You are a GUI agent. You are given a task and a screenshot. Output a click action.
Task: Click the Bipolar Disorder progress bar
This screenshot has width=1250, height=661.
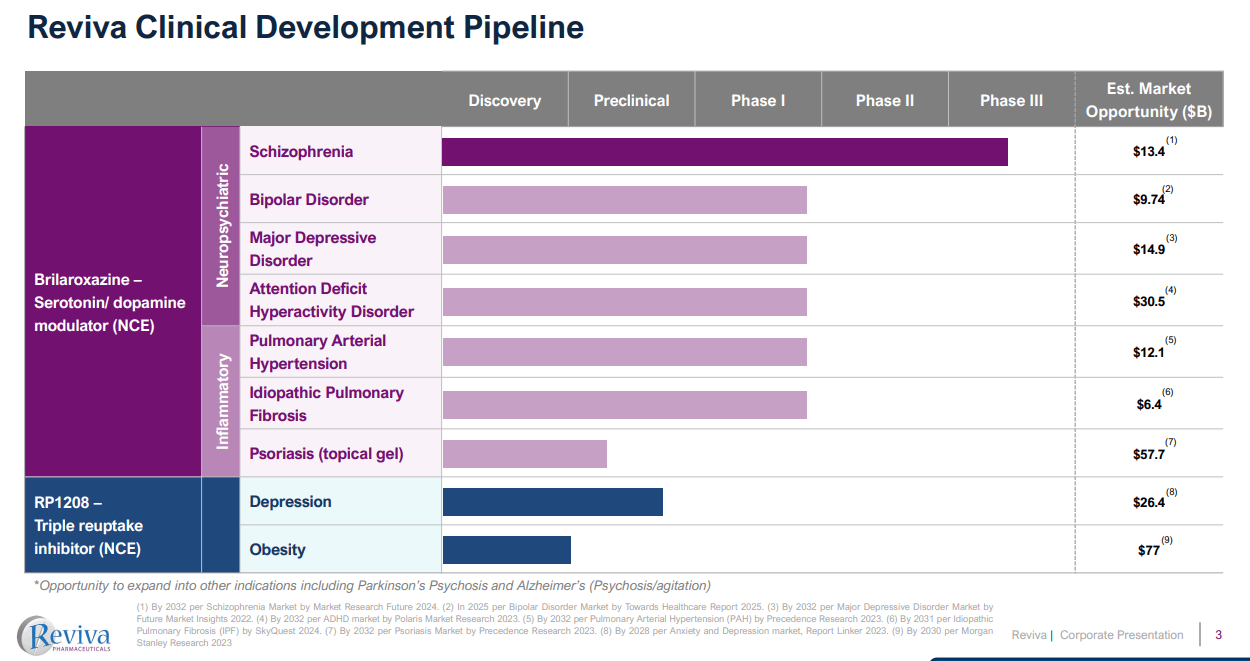[x=624, y=200]
